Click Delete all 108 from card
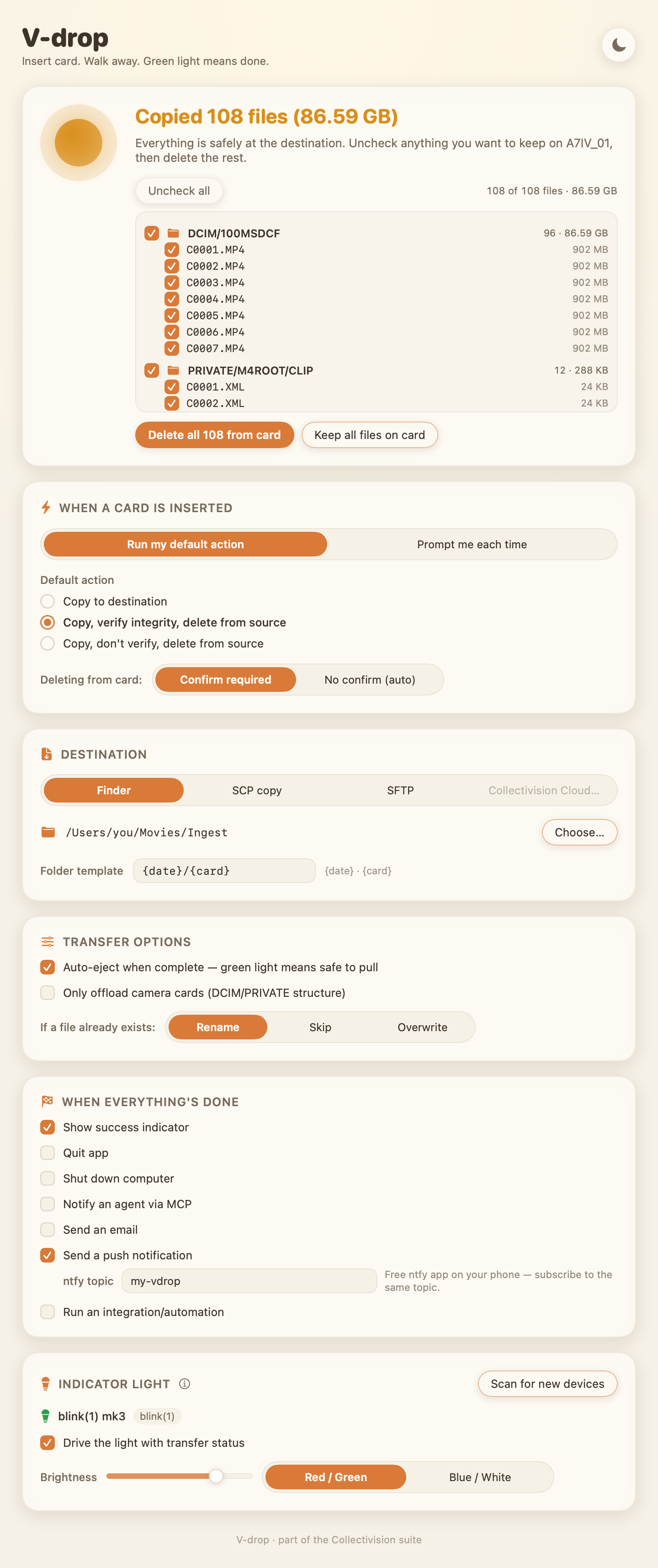 coord(215,434)
